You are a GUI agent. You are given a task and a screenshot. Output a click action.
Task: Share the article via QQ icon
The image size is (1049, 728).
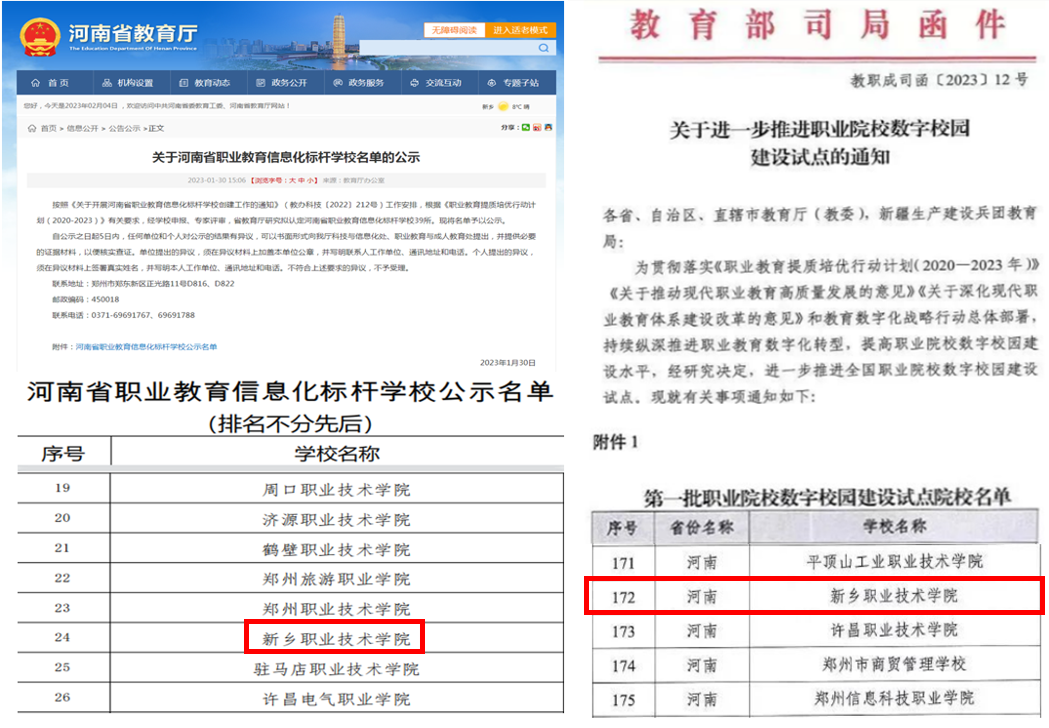(549, 127)
